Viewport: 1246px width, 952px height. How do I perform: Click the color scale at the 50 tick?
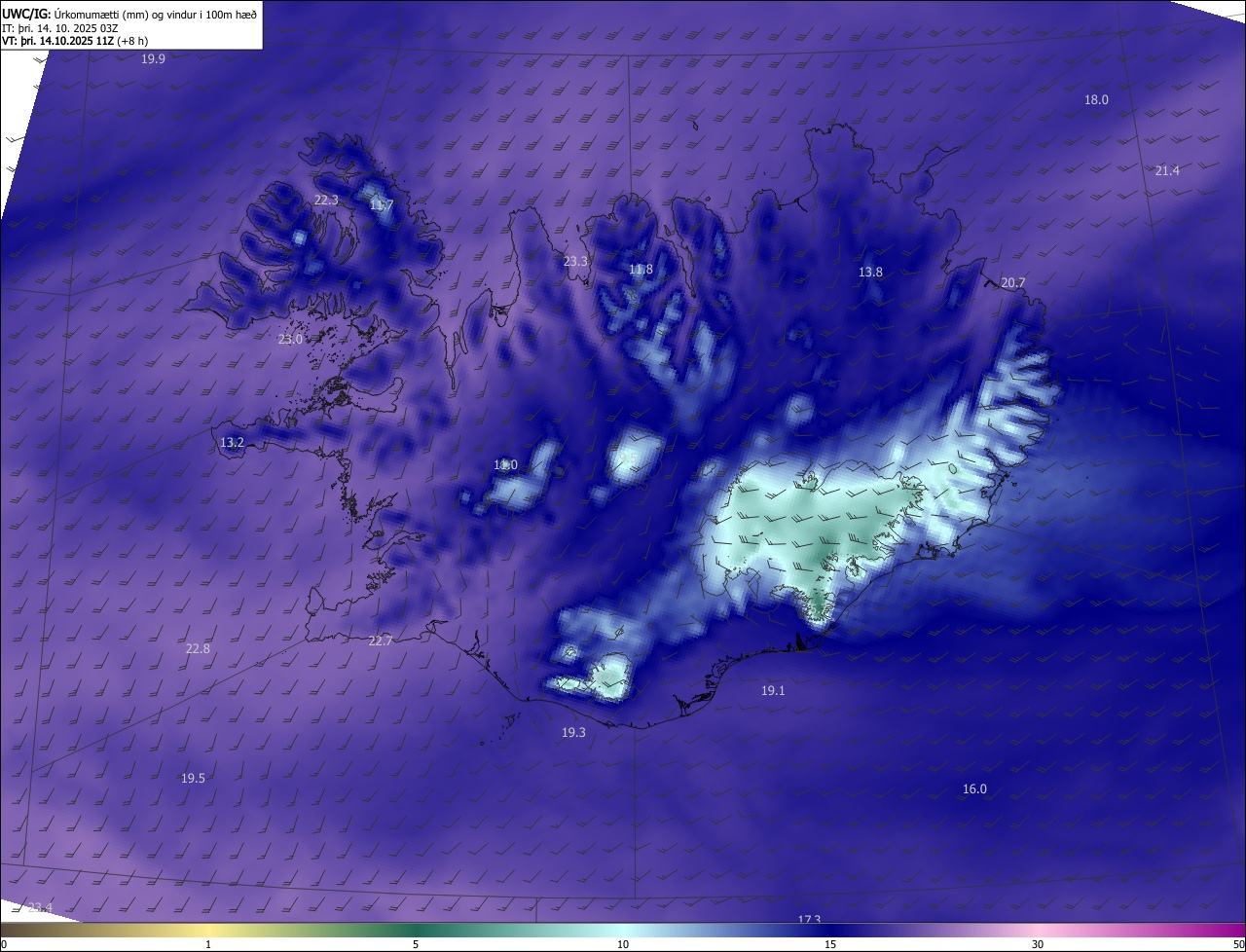[x=1238, y=944]
